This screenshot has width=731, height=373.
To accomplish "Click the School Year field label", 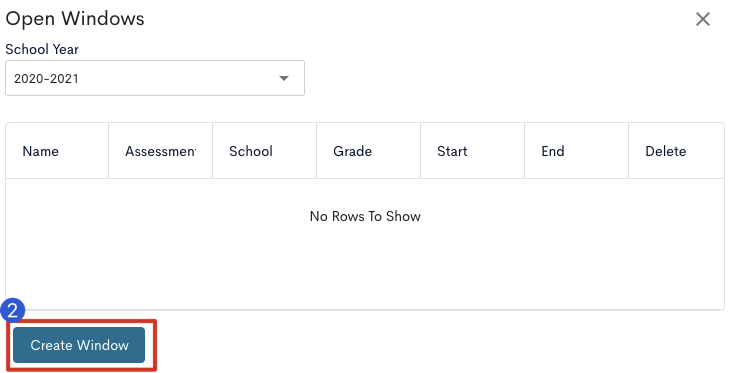I will 42,49.
